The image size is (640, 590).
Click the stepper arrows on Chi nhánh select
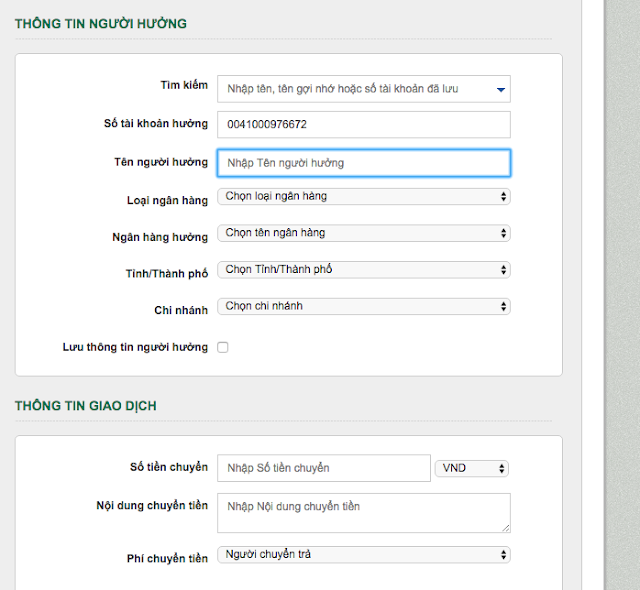tap(503, 306)
